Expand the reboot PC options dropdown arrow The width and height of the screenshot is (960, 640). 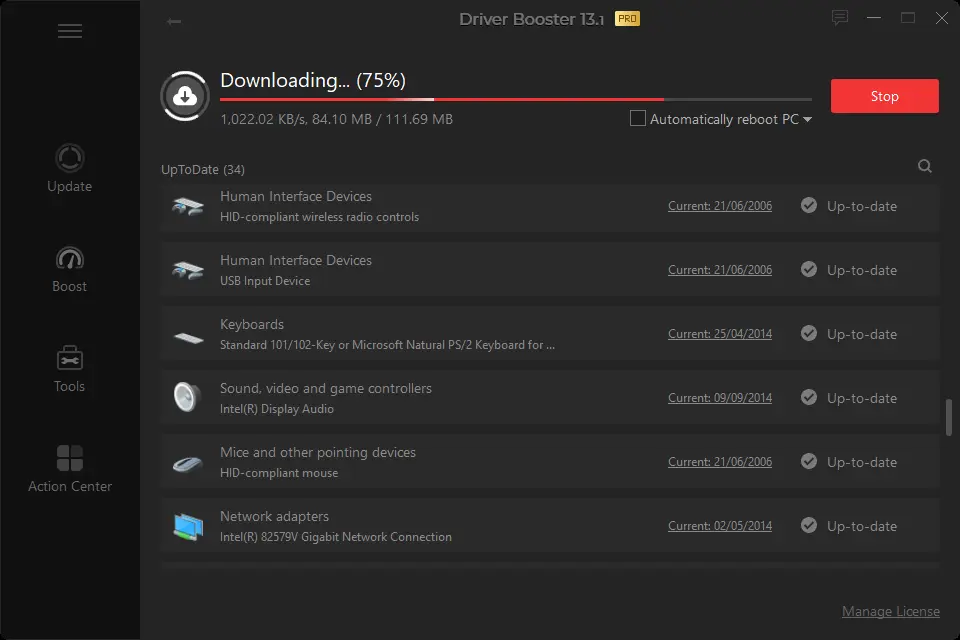pos(807,119)
